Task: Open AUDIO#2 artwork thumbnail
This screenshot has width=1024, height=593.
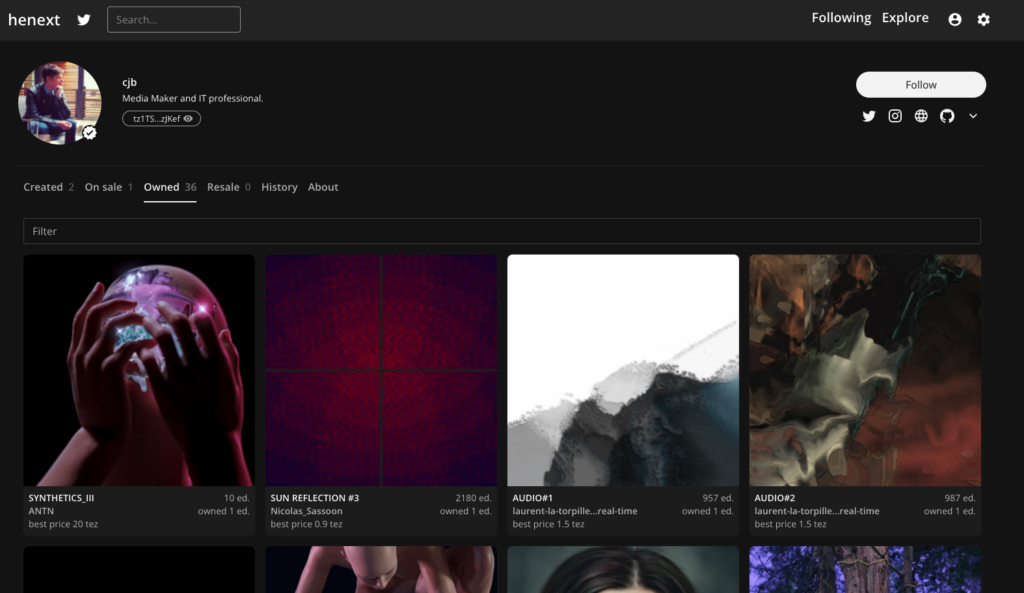Action: coord(865,370)
